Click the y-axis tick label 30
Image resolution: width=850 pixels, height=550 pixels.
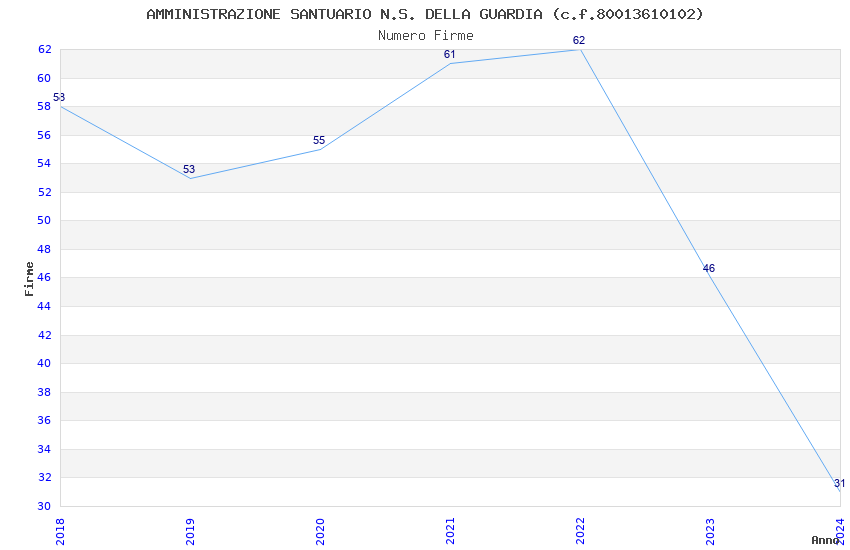pyautogui.click(x=44, y=506)
